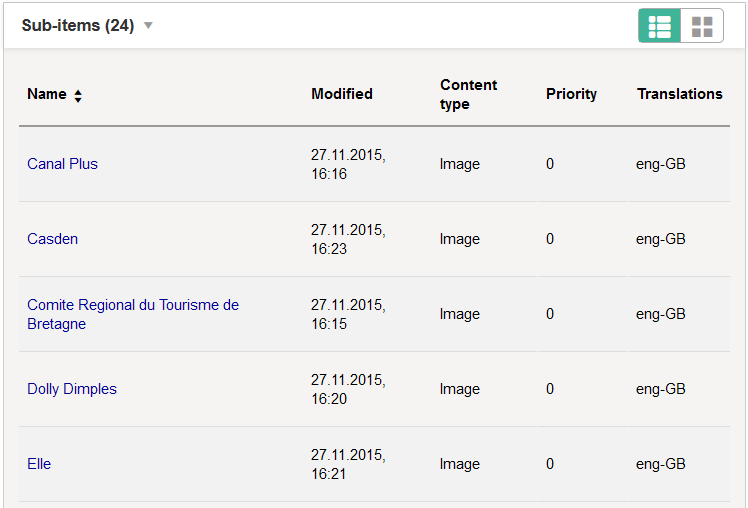This screenshot has width=748, height=508.
Task: Click Elle's Image content type cell
Action: [460, 464]
